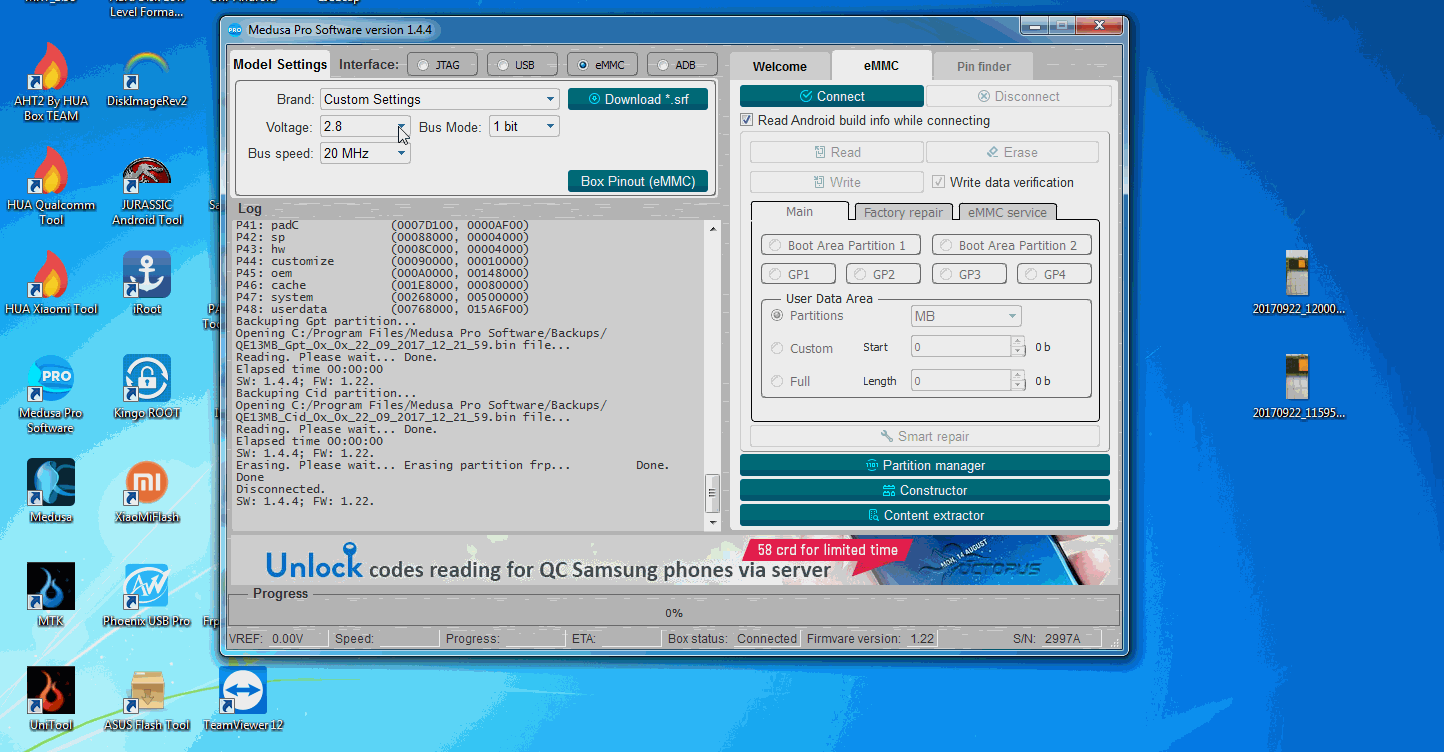Click the Medusa Pro icon in the title bar

point(235,30)
